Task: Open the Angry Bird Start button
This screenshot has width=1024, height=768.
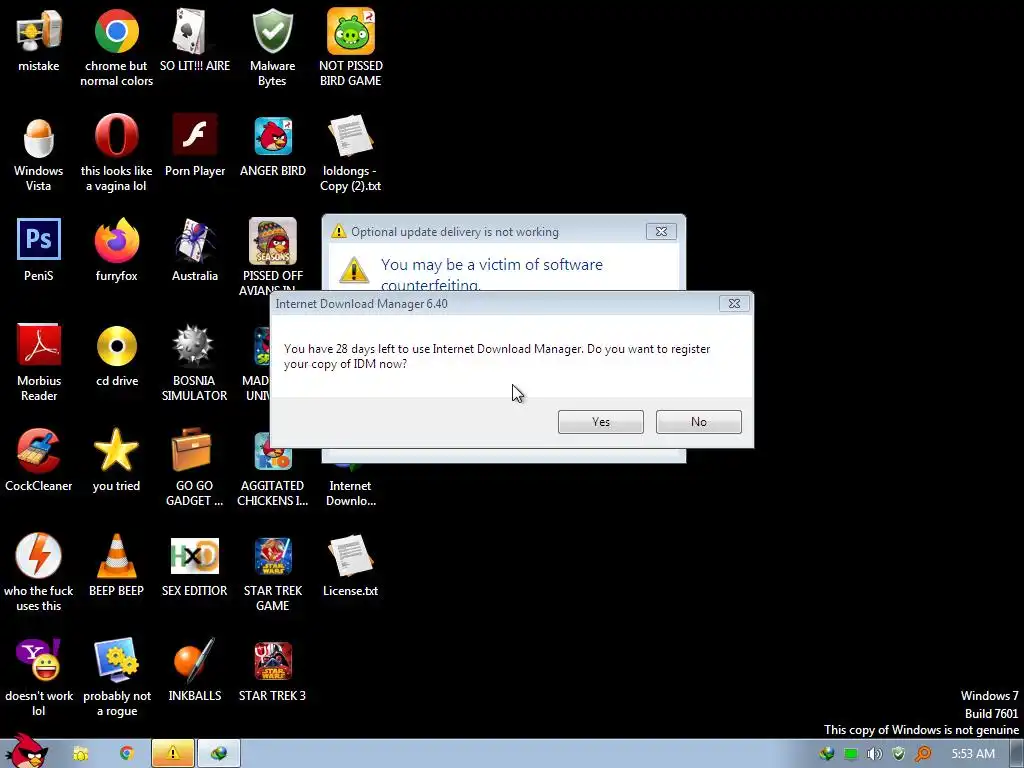Action: coord(26,751)
